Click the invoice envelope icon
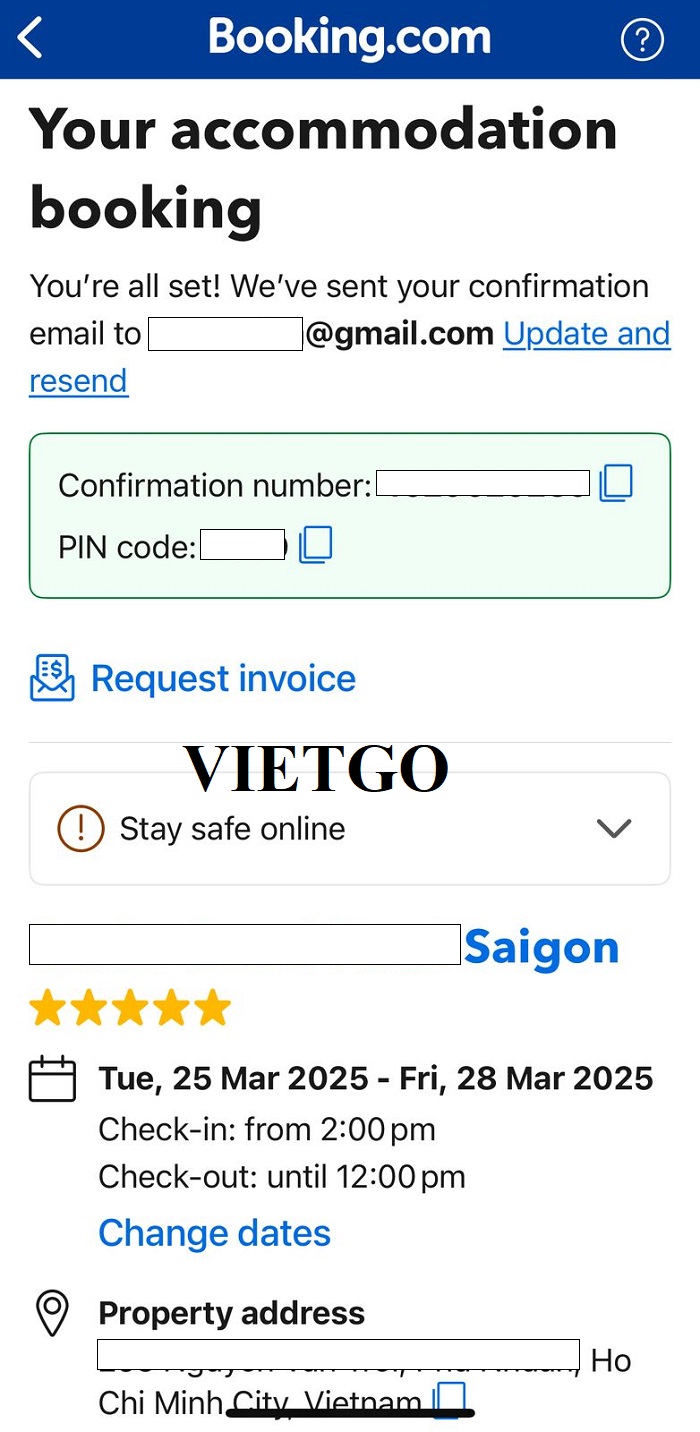Image resolution: width=700 pixels, height=1432 pixels. point(52,678)
